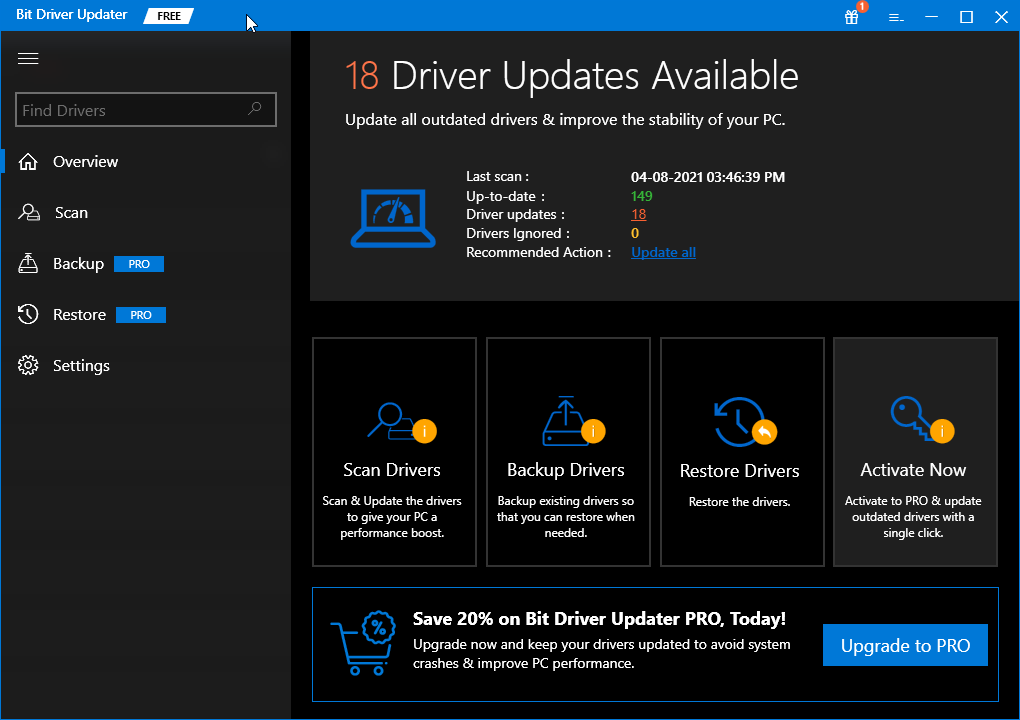Open the Overview section in sidebar
The width and height of the screenshot is (1020, 720).
(x=85, y=162)
